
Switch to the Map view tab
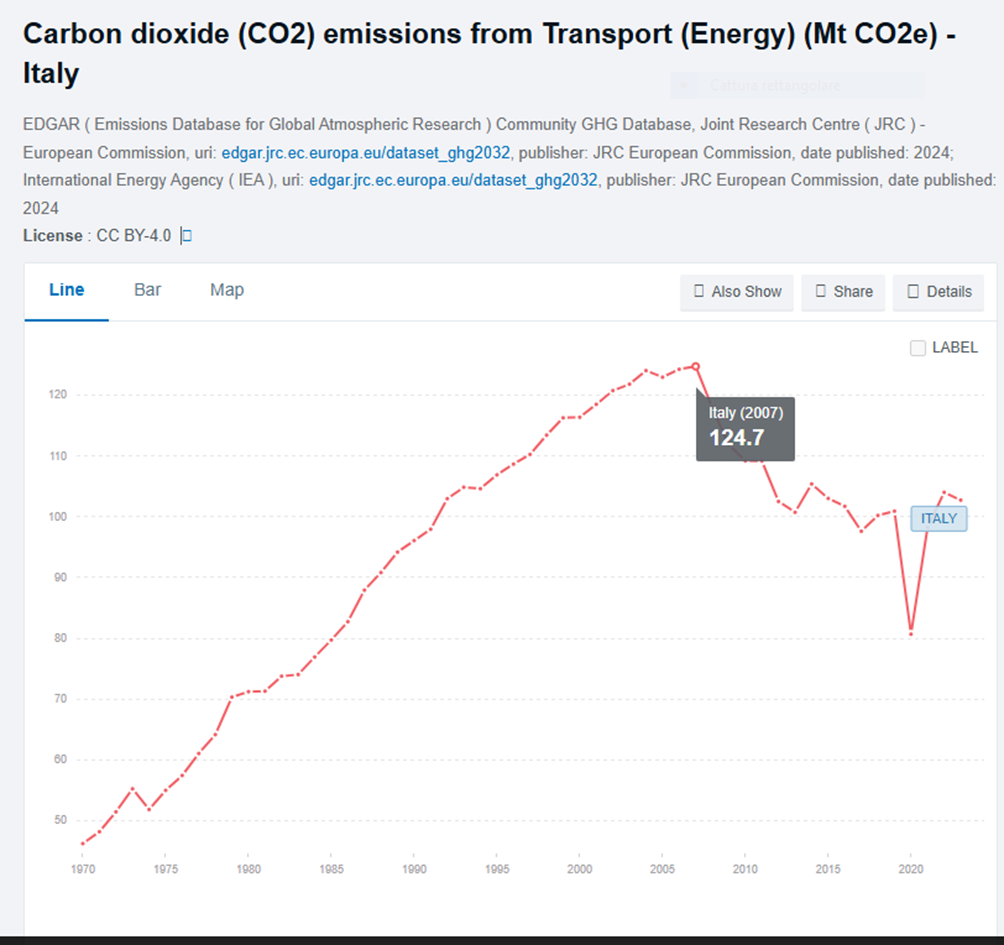tap(227, 290)
